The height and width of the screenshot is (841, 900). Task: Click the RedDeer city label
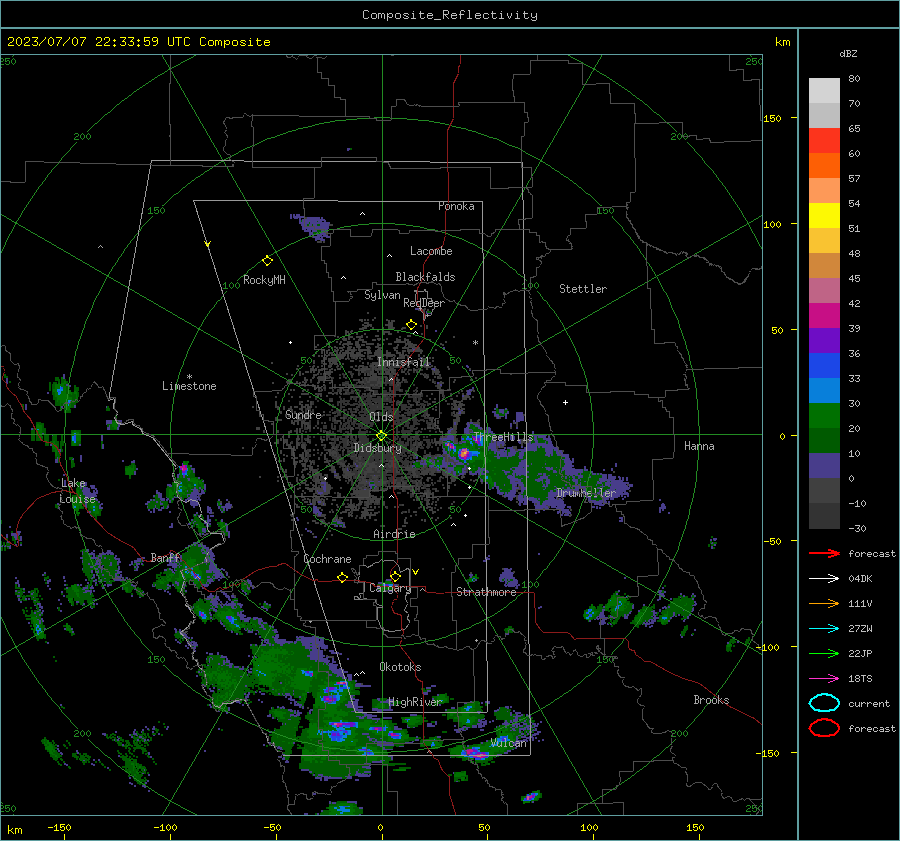pos(424,303)
